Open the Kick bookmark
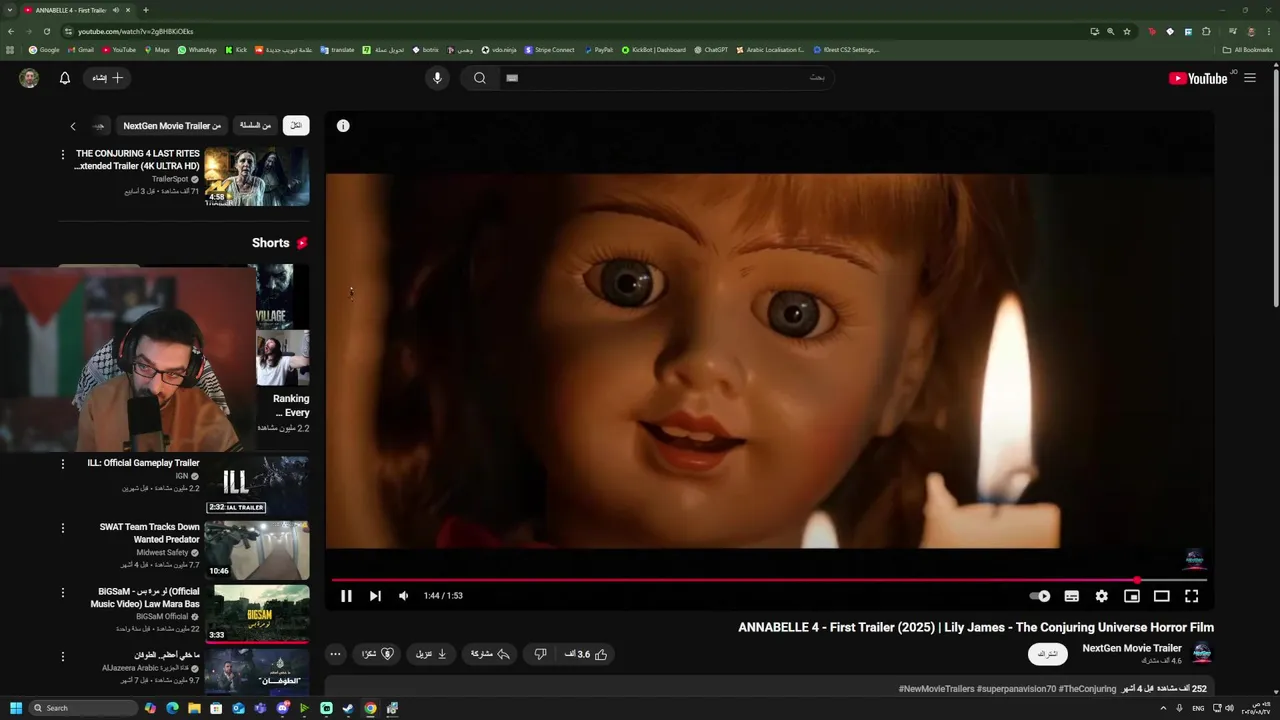 pos(236,50)
